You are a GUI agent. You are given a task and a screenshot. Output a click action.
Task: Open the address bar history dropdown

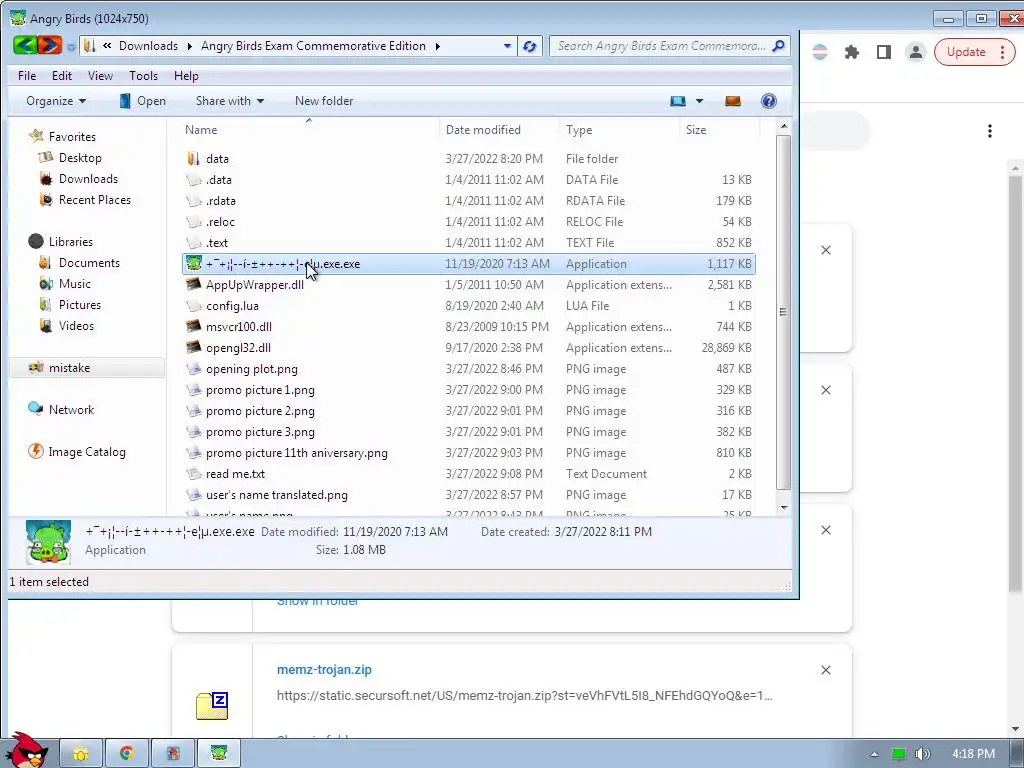click(x=507, y=46)
